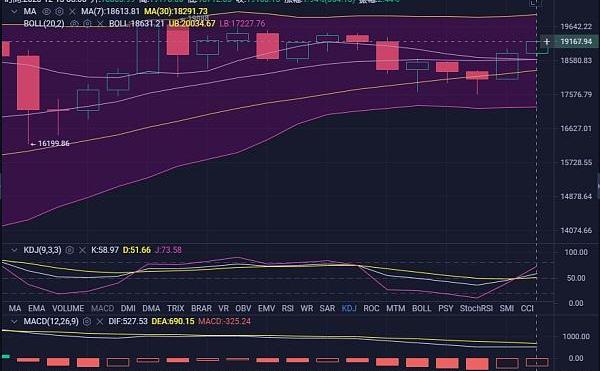This screenshot has width=600, height=371.
Task: Add the CCI indicator
Action: pos(527,308)
